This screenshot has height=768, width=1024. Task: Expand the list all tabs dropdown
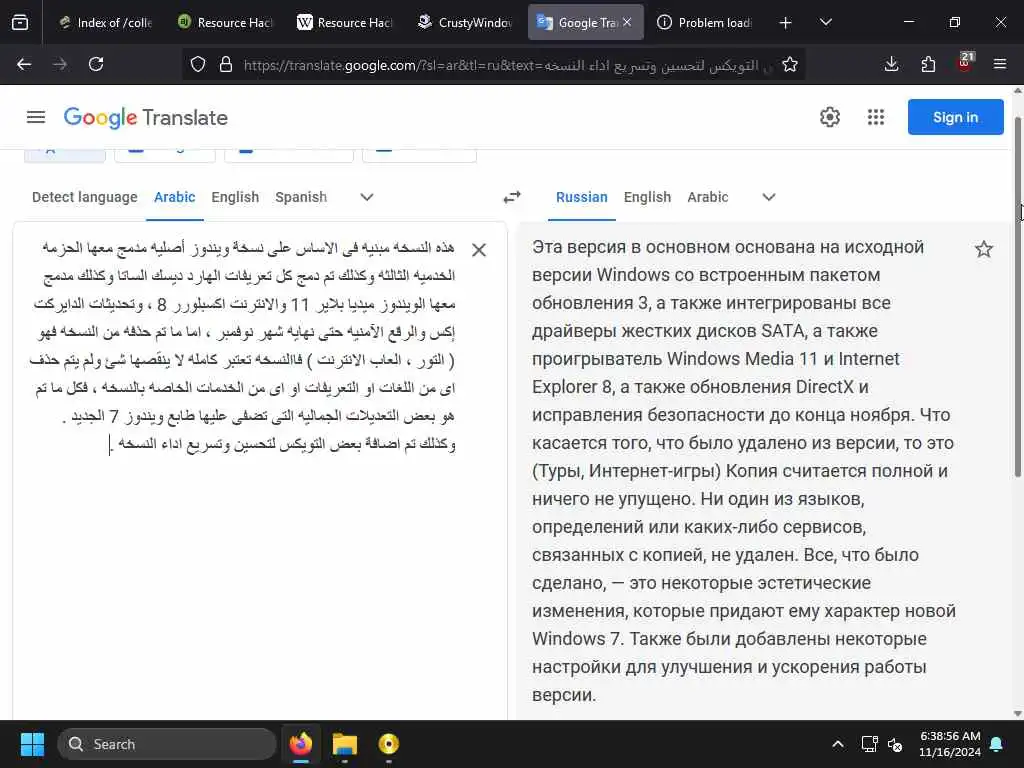point(825,23)
